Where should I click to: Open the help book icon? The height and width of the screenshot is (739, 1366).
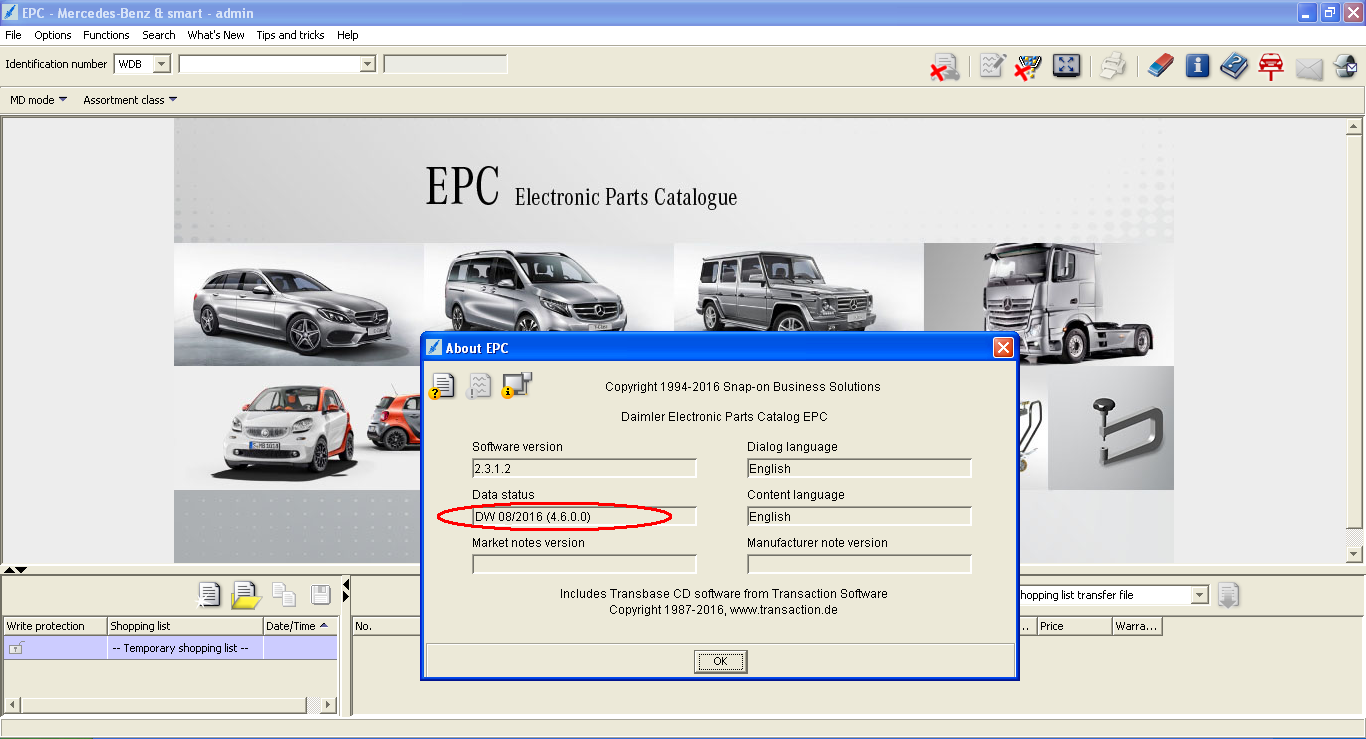1234,67
